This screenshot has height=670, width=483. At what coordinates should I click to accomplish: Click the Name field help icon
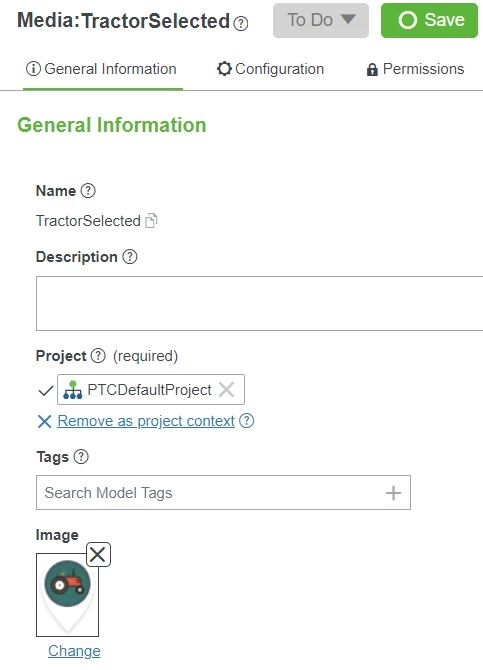tap(88, 191)
